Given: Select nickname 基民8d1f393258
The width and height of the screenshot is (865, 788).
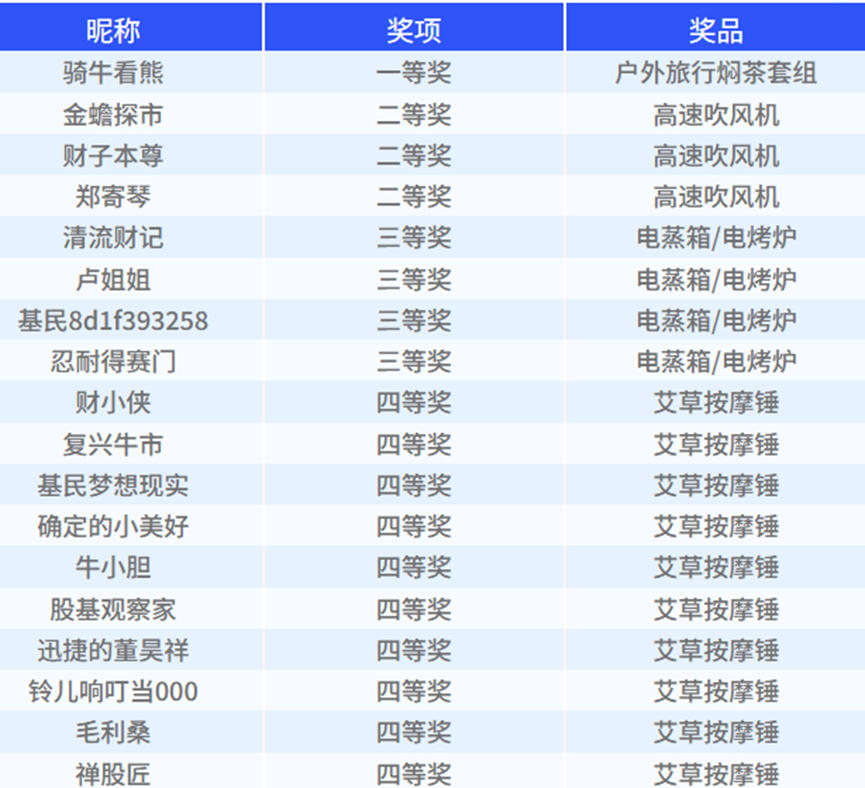Looking at the screenshot, I should 113,321.
